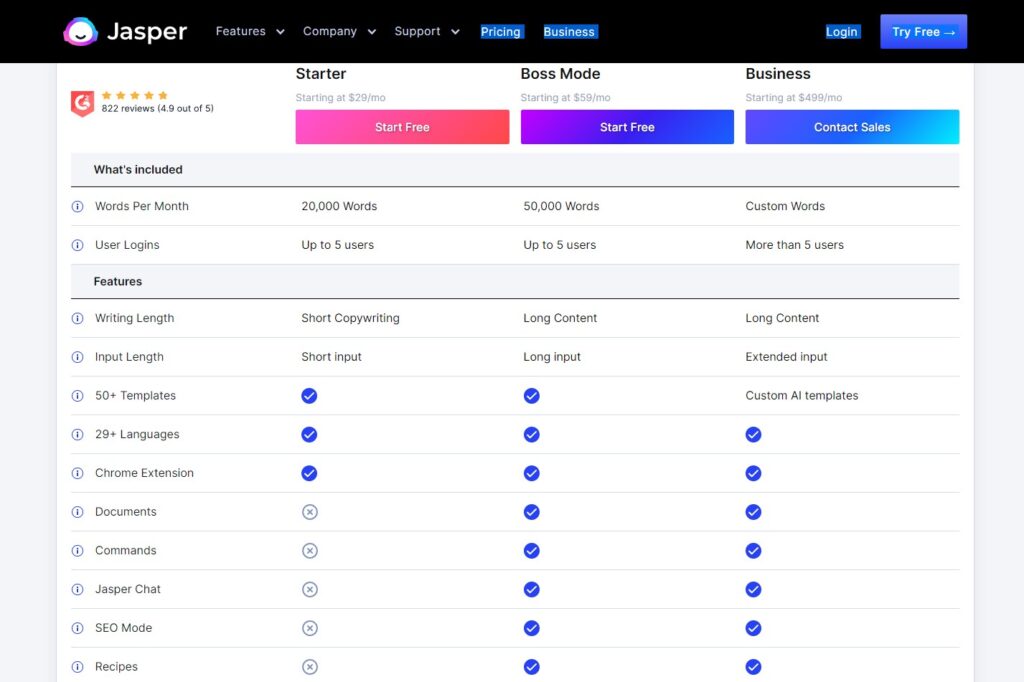Click the info icon beside SEO Mode

click(x=78, y=628)
